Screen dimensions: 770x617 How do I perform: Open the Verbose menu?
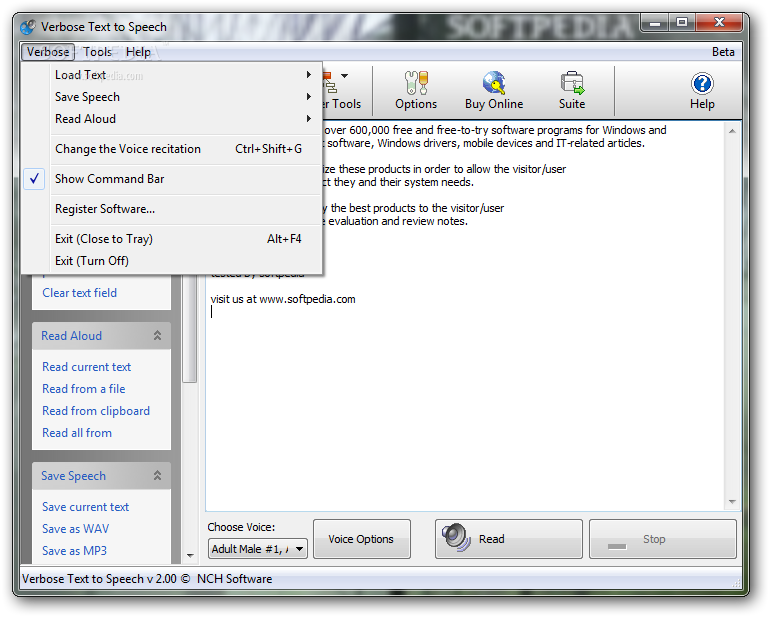coord(48,52)
